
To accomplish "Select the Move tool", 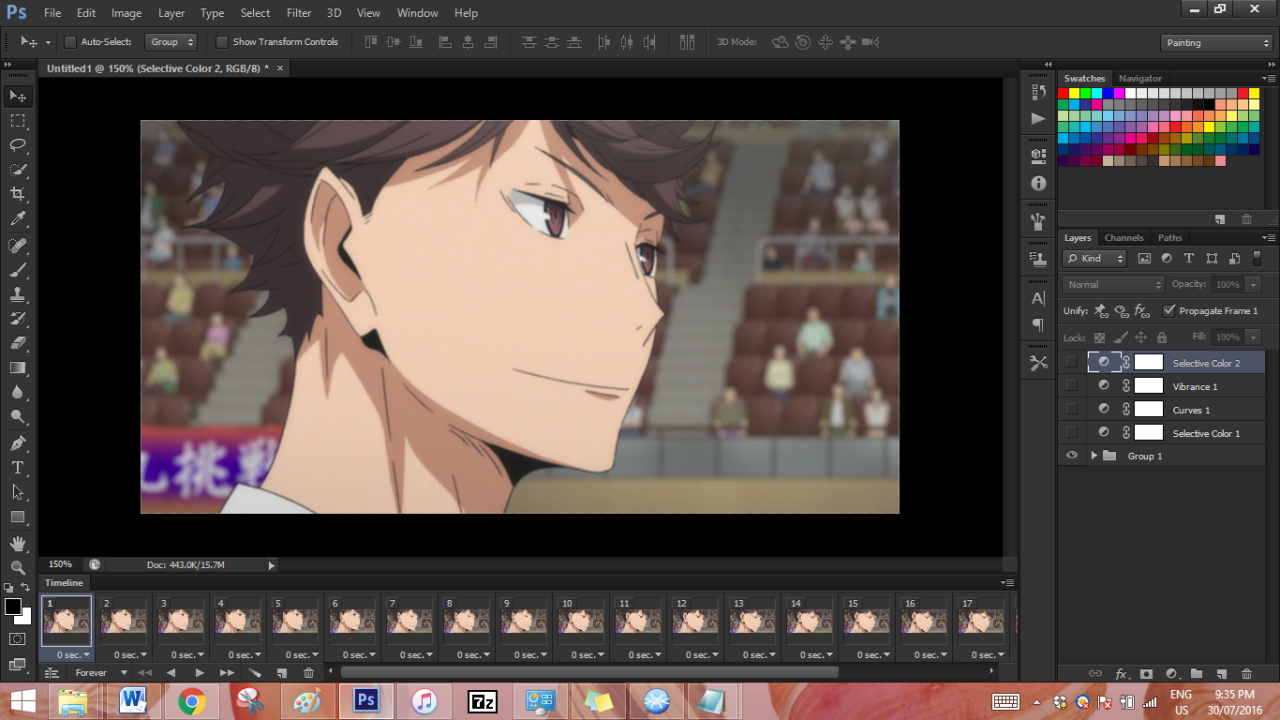I will [x=18, y=96].
